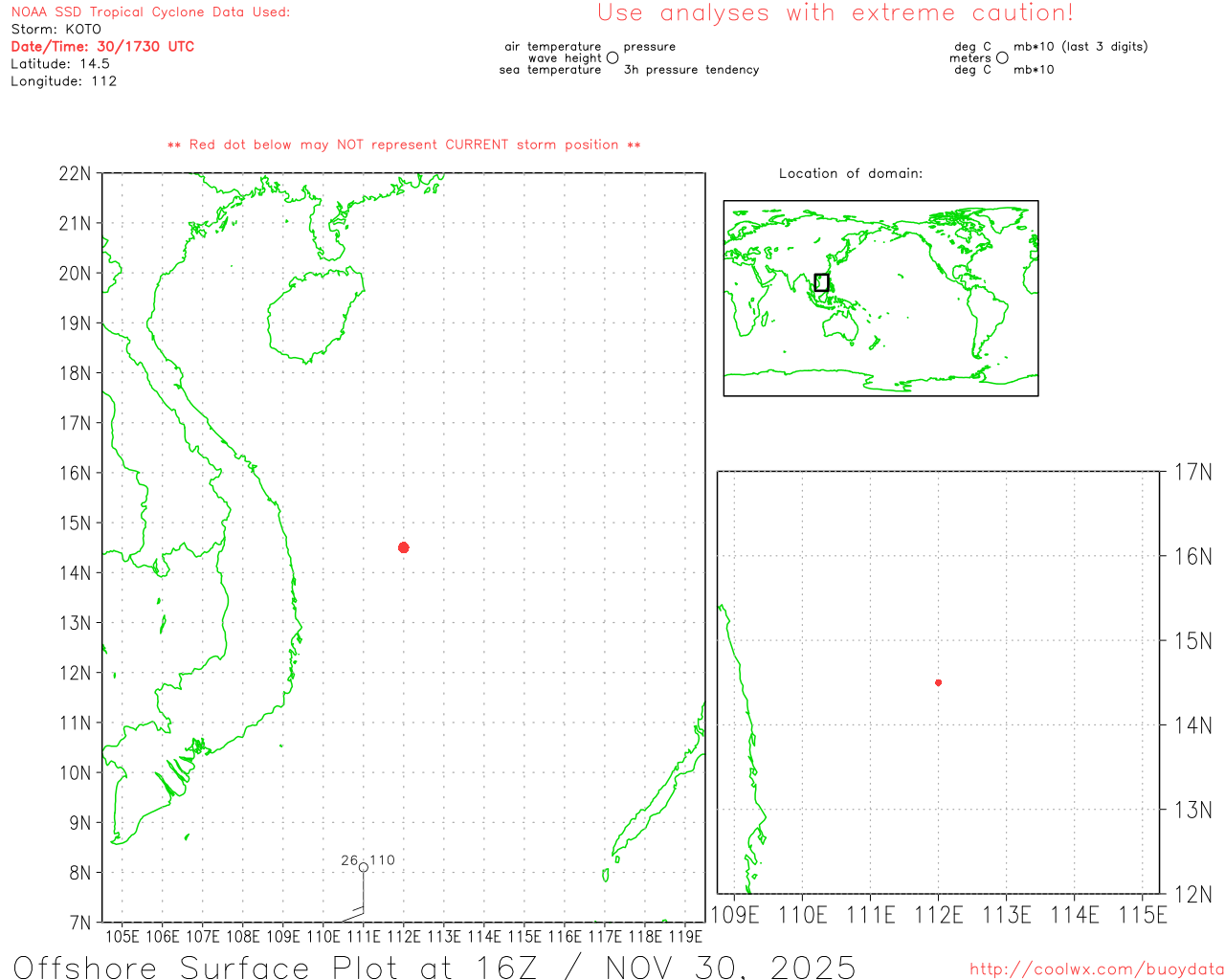Click the station model circle beside 'wave height'
Screen dimensions: 1225x980
pyautogui.click(x=612, y=57)
